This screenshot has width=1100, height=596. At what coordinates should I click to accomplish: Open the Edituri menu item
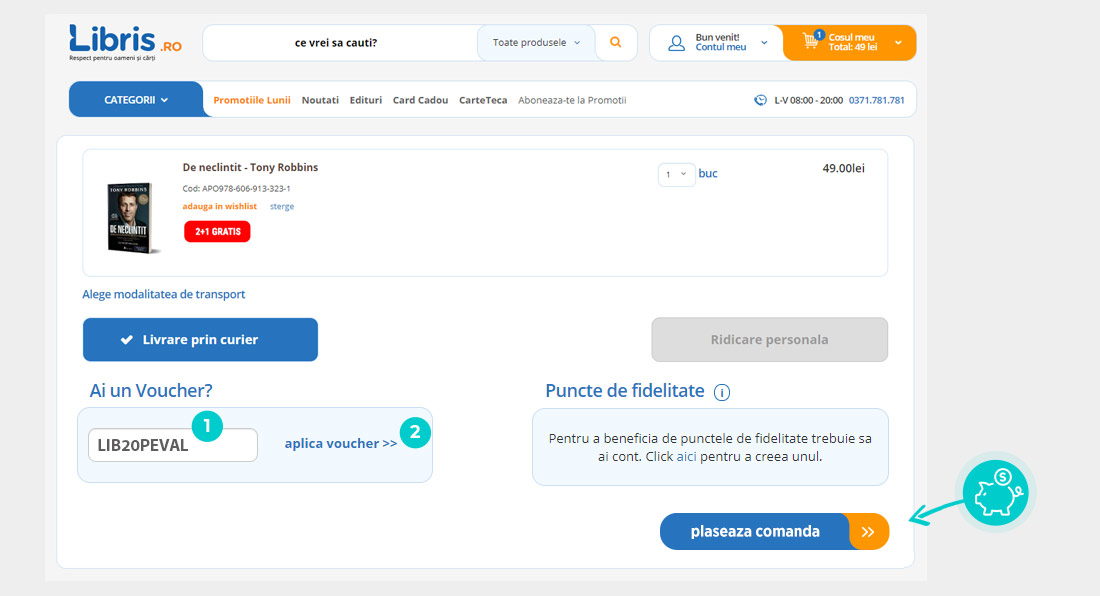(365, 100)
